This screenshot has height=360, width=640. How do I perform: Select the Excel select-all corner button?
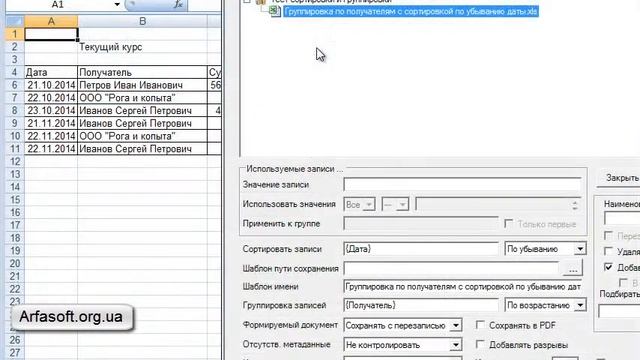(14, 21)
